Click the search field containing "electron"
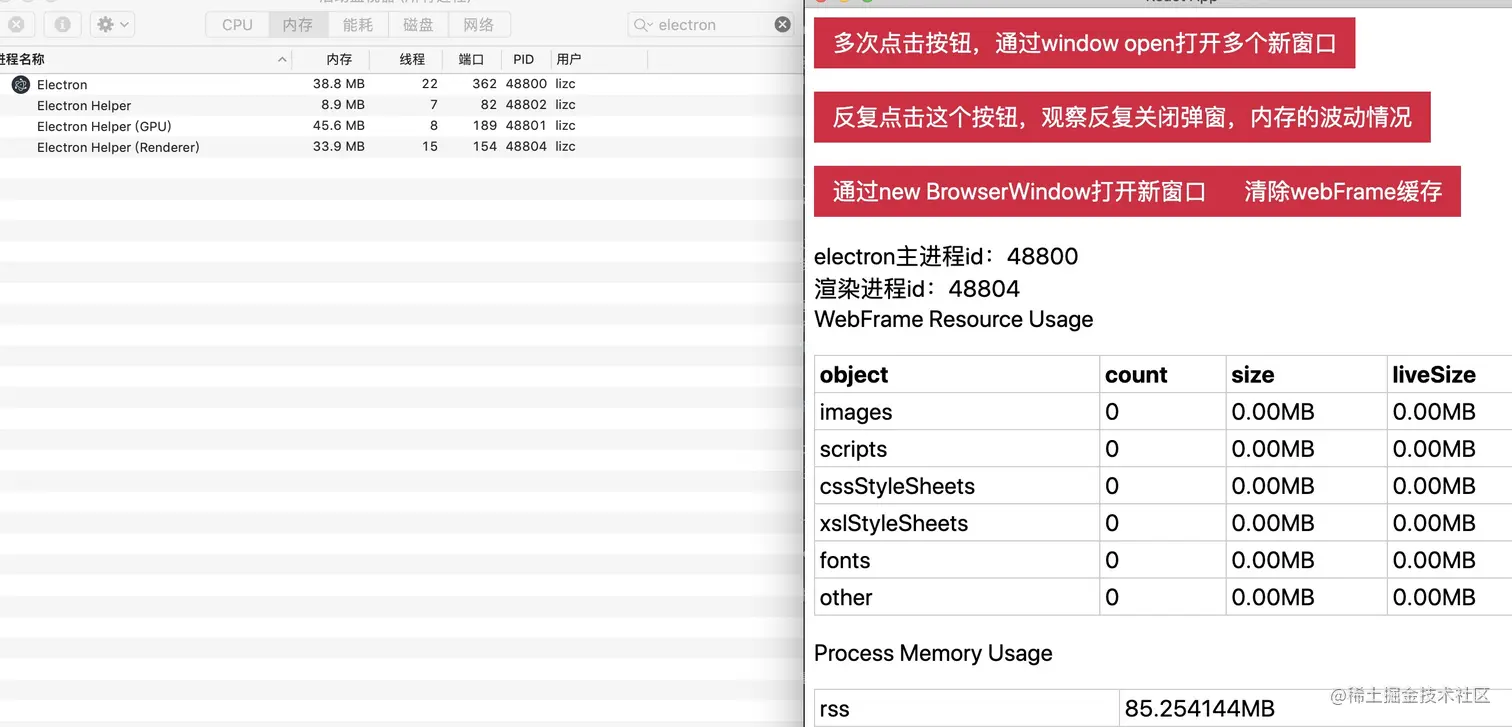Viewport: 1512px width, 727px height. (711, 25)
